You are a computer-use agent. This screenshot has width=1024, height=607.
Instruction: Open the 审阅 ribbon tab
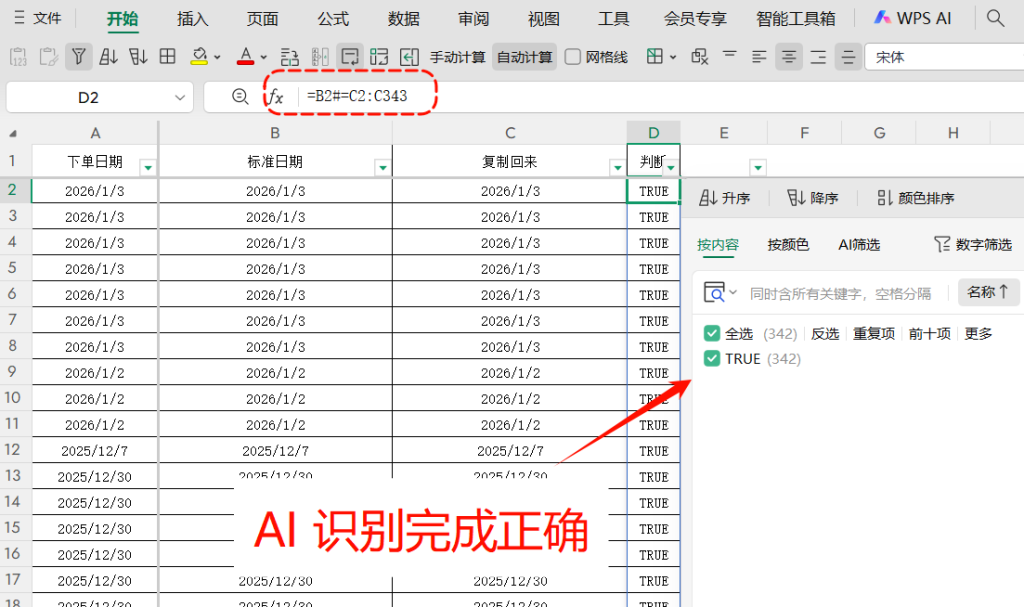[x=473, y=19]
